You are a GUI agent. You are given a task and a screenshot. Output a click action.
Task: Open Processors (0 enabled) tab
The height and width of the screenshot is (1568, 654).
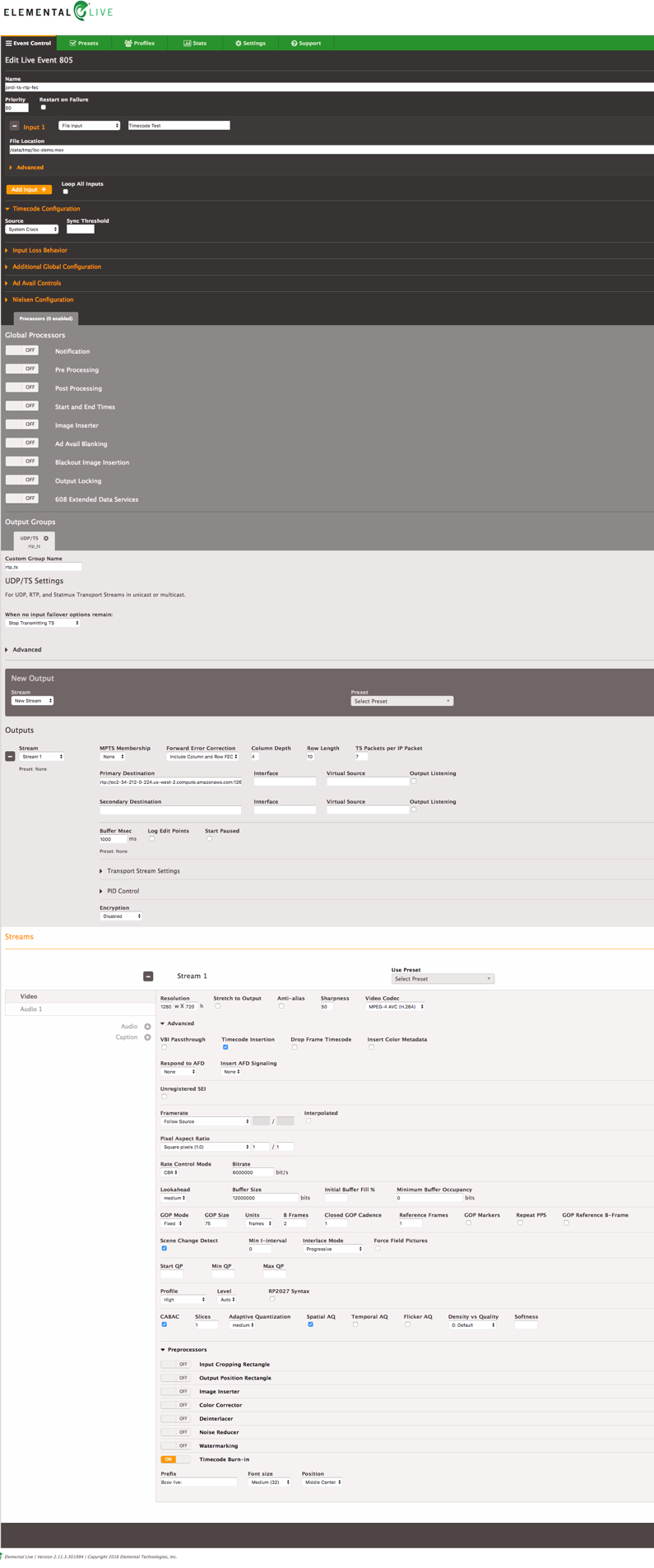tap(46, 318)
